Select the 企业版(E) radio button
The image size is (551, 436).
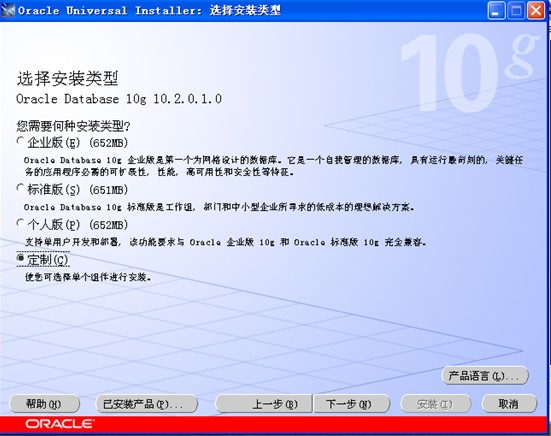pos(20,141)
